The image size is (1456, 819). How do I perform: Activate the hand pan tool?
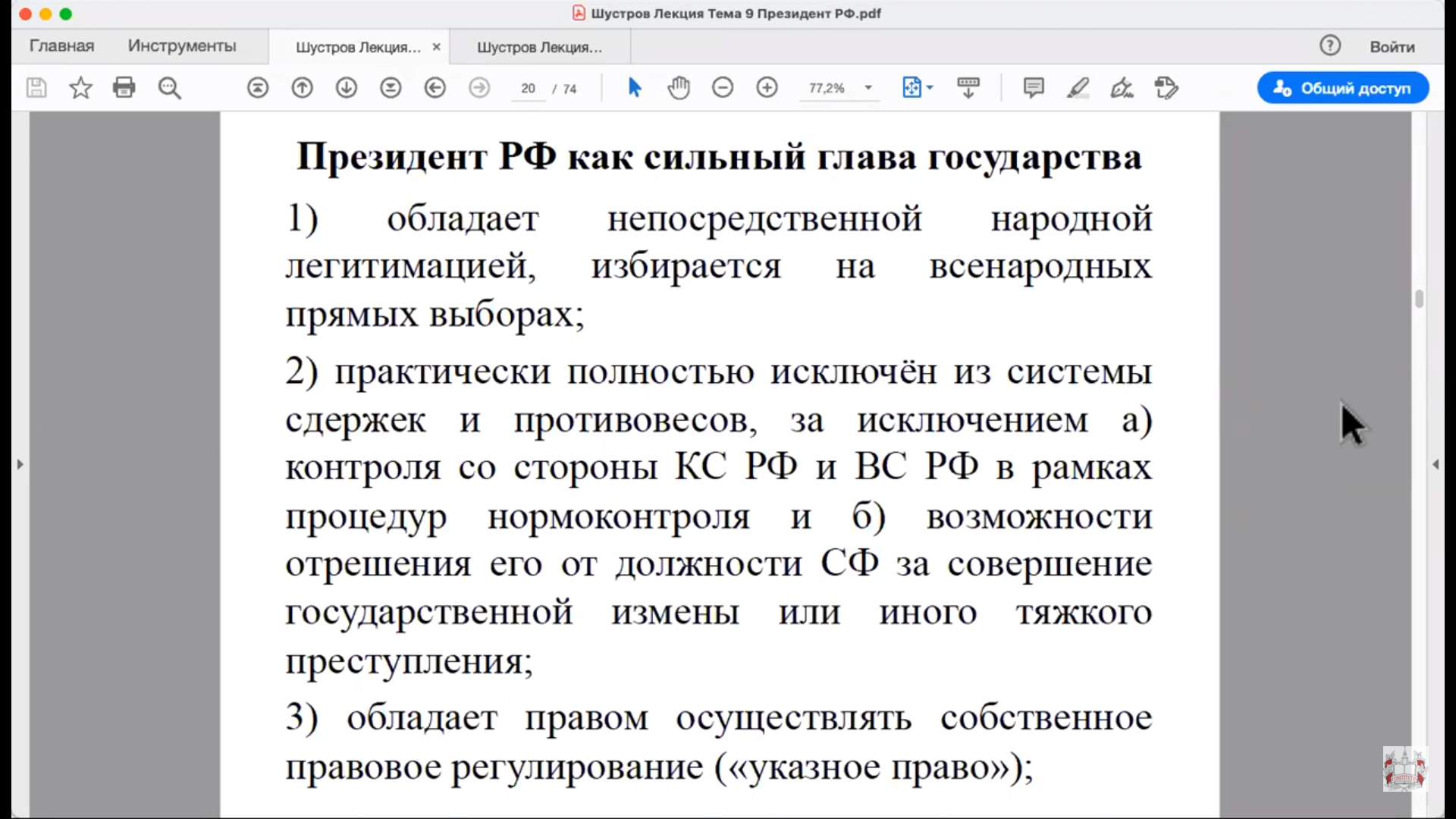[679, 88]
